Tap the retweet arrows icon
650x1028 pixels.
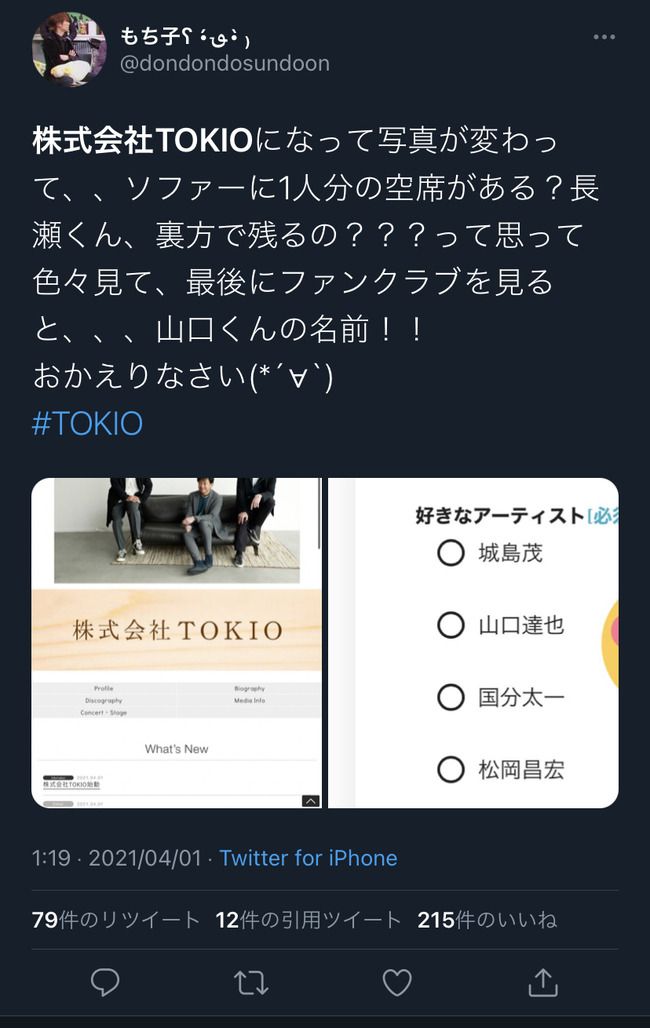tap(251, 982)
